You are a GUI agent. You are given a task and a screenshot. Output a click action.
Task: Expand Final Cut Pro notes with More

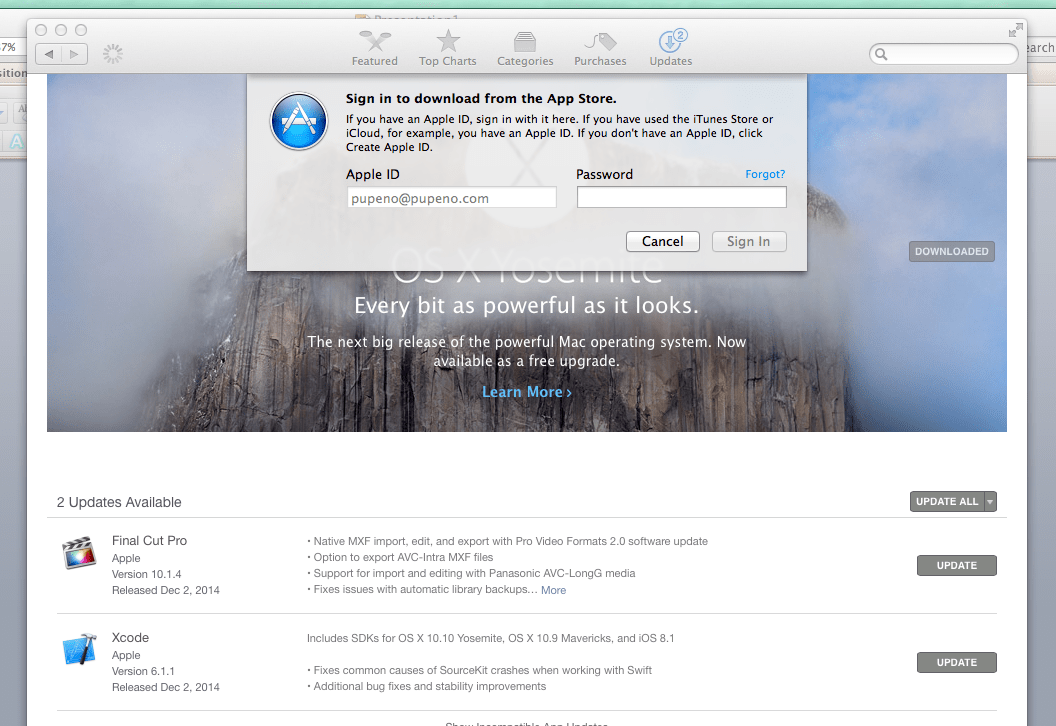point(554,590)
